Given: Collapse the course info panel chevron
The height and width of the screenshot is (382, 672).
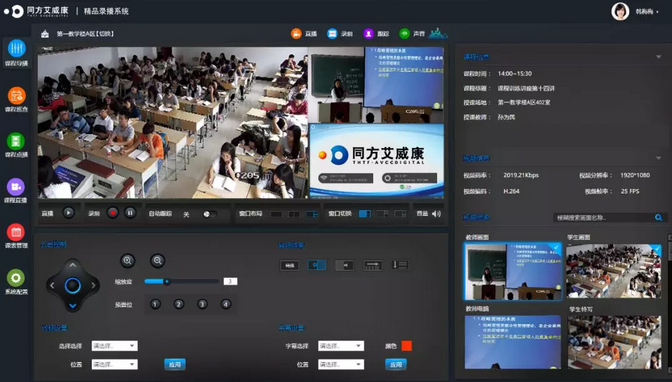Looking at the screenshot, I should point(659,57).
